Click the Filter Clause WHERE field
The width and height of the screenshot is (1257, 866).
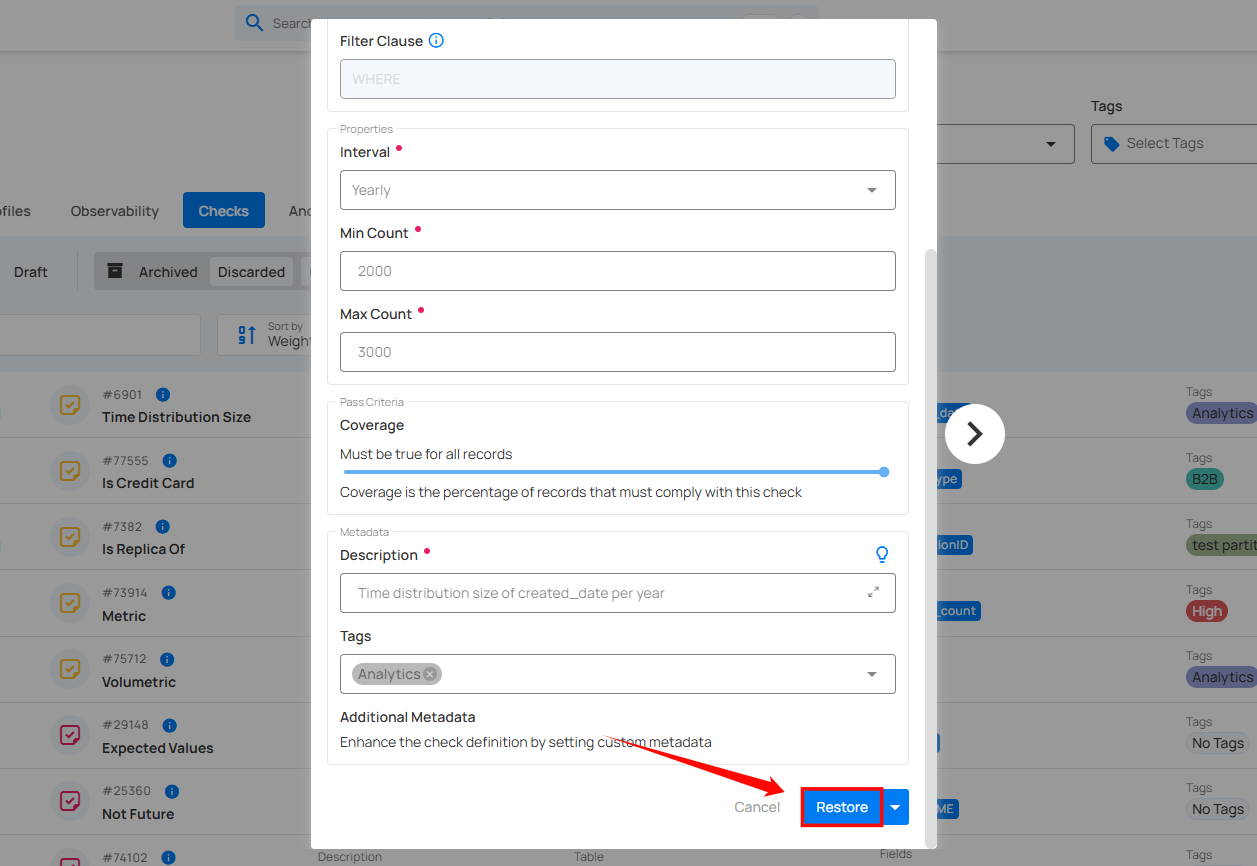click(x=618, y=79)
